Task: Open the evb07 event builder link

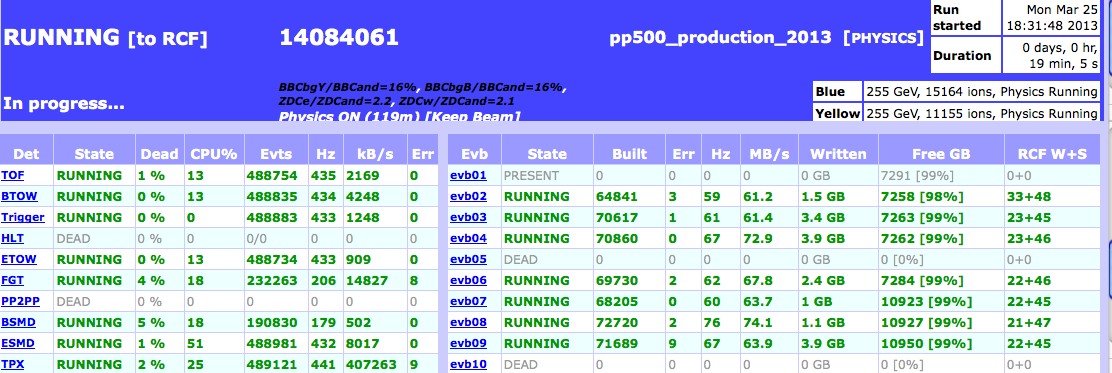Action: (x=468, y=301)
